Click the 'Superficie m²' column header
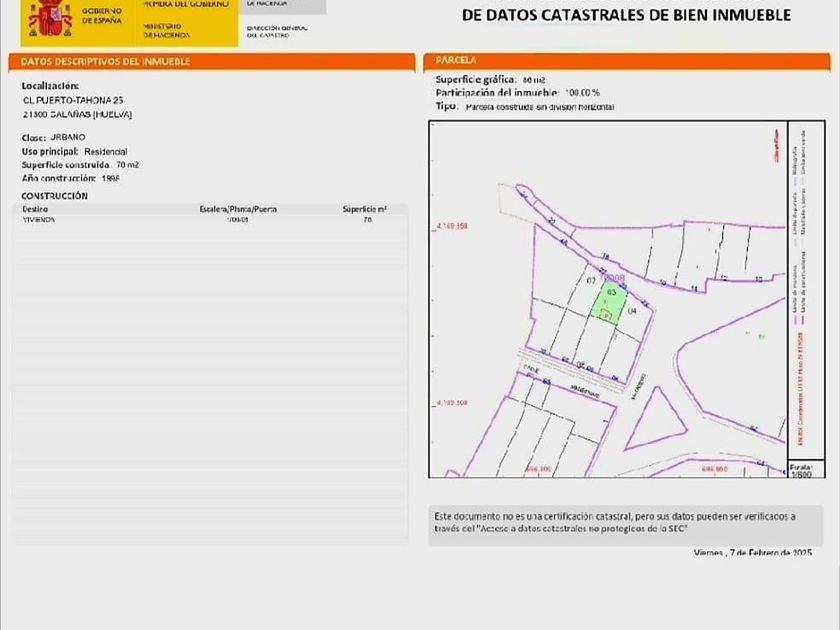840x630 pixels. tap(365, 209)
